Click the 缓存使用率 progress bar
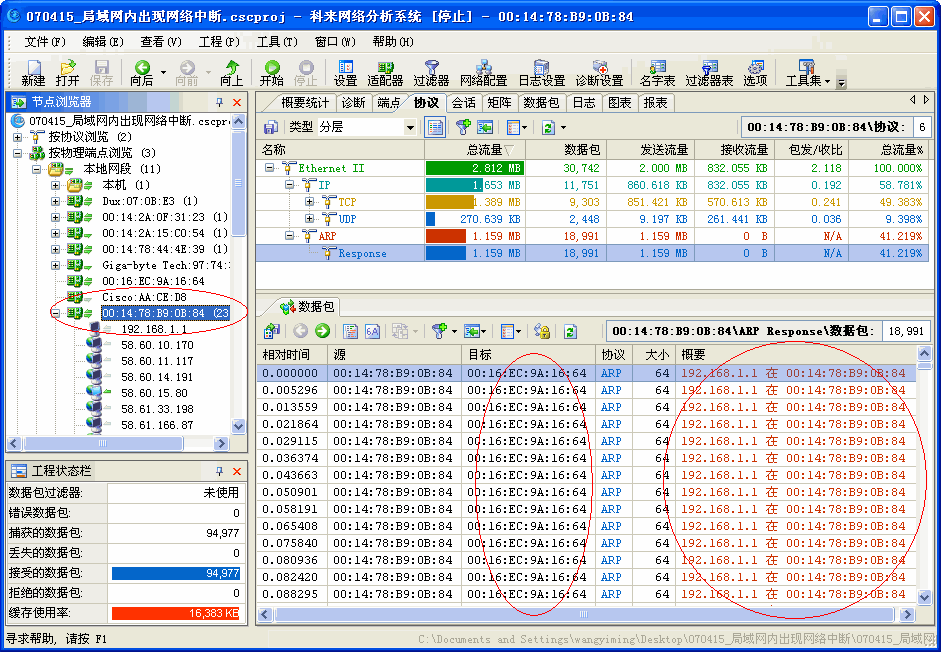This screenshot has width=941, height=652. click(176, 613)
